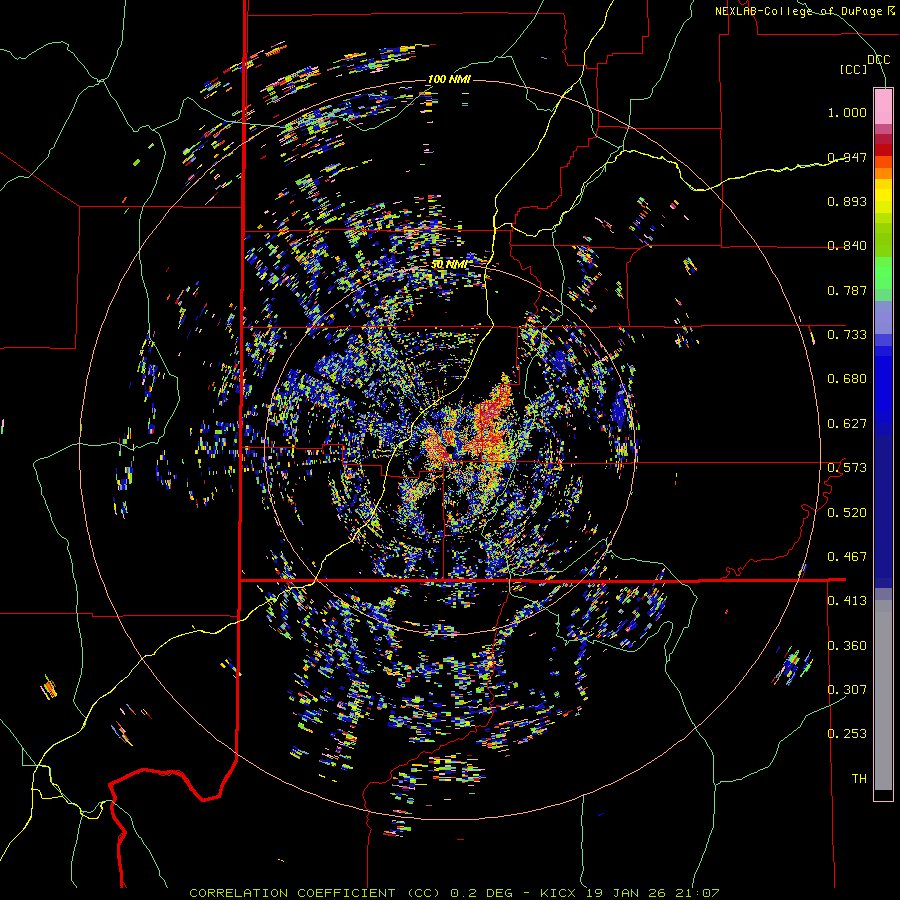Click the 0.520 legend value

point(847,513)
